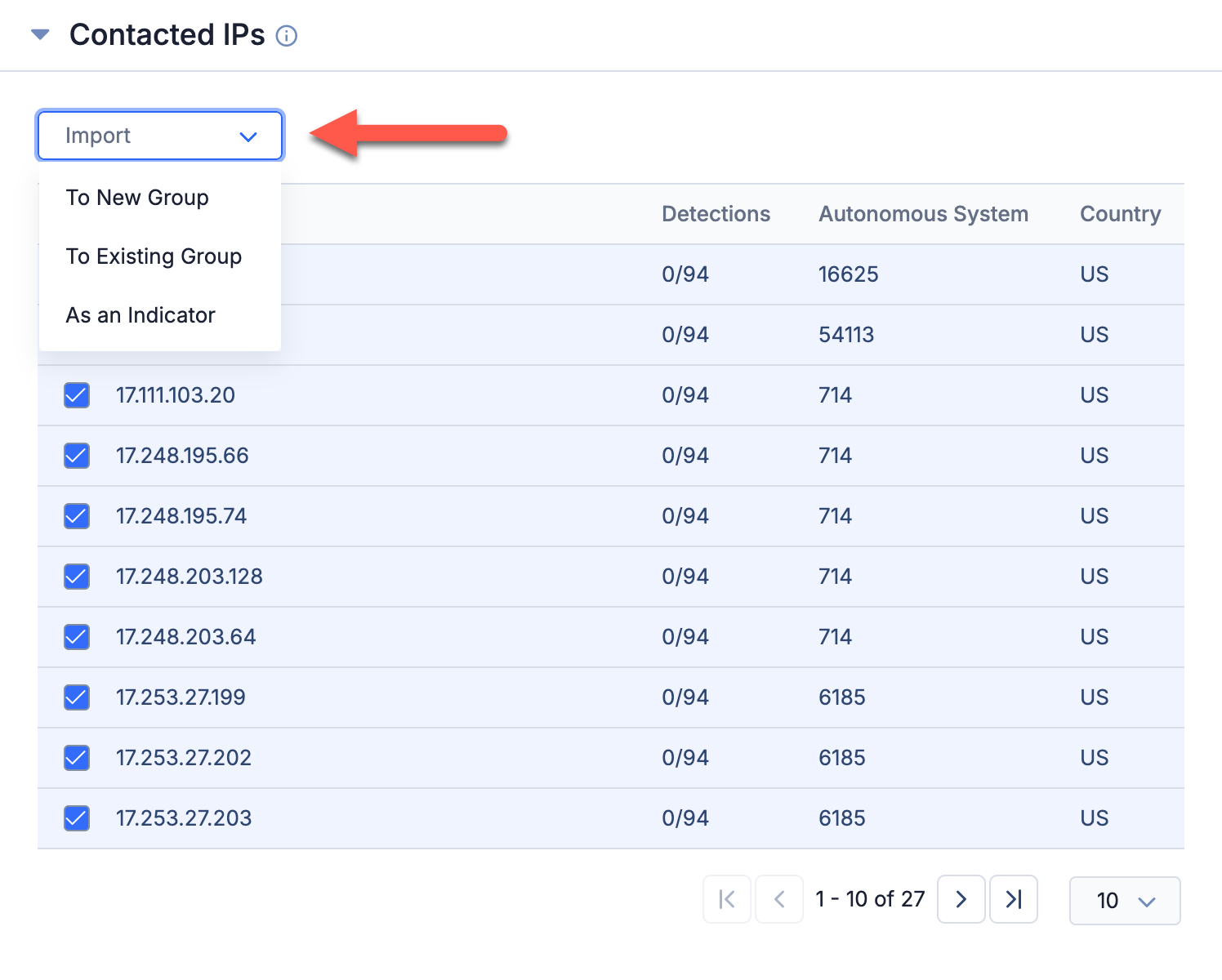Click the info icon beside Contacted IPs
The width and height of the screenshot is (1222, 980).
click(x=287, y=36)
